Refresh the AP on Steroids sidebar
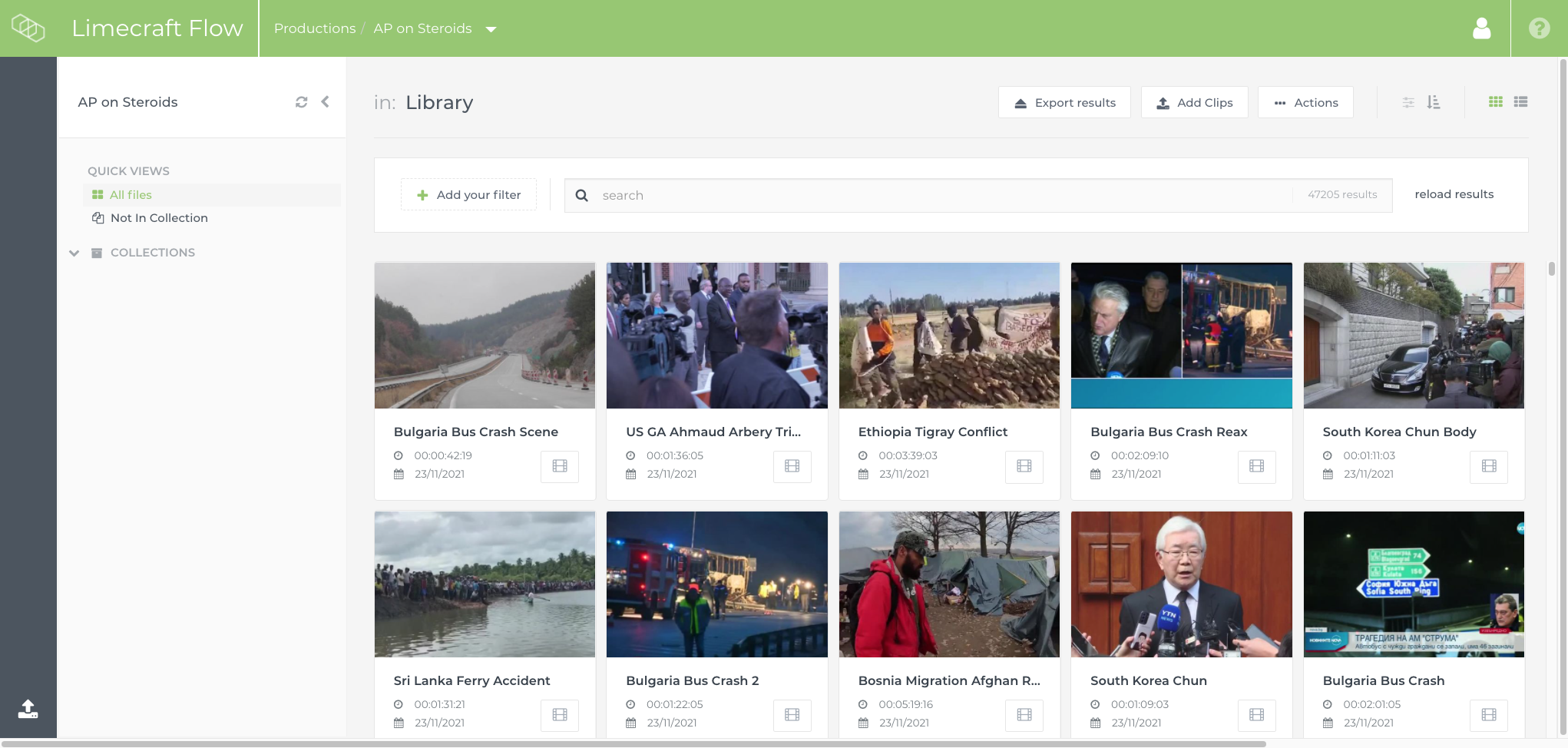1568x748 pixels. point(301,102)
